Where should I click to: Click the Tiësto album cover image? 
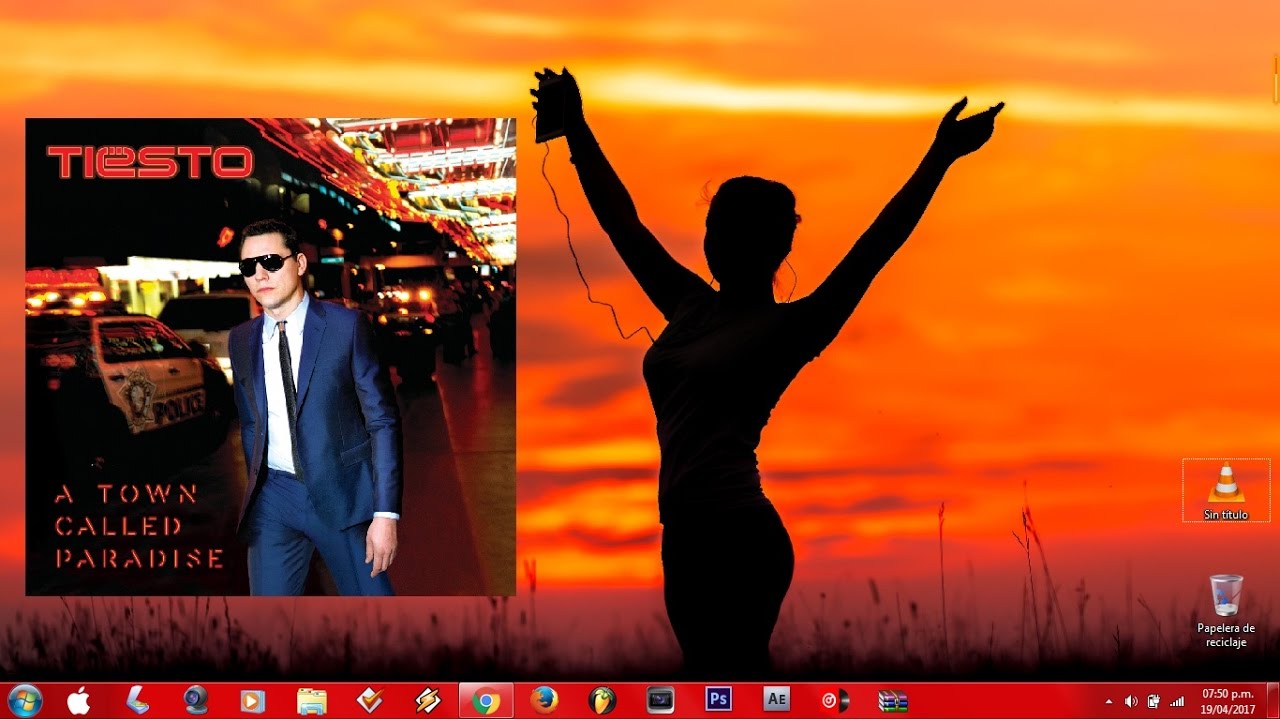[270, 357]
